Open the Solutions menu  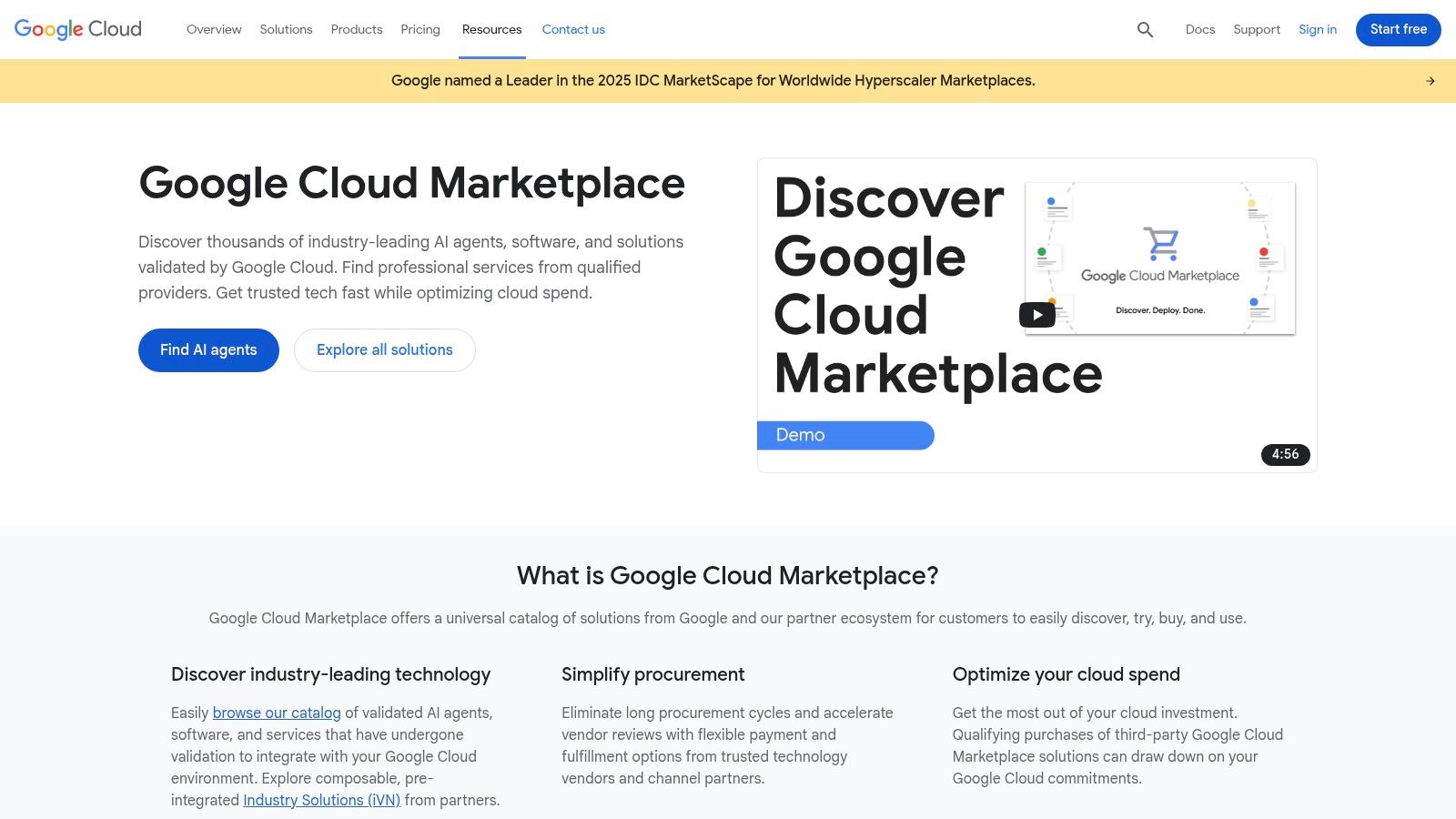click(x=286, y=29)
